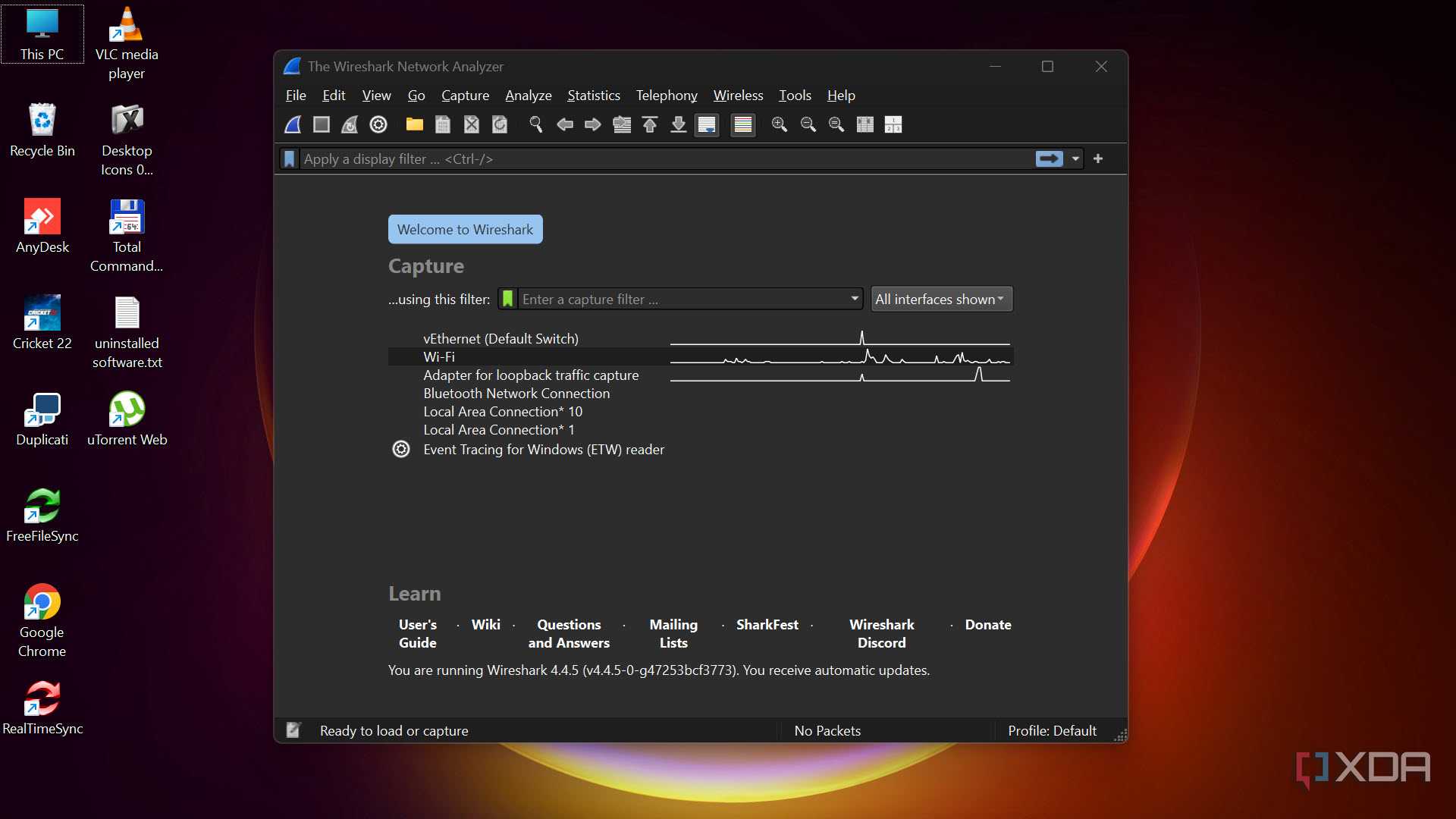
Task: Add a display filter button with plus
Action: [x=1098, y=158]
